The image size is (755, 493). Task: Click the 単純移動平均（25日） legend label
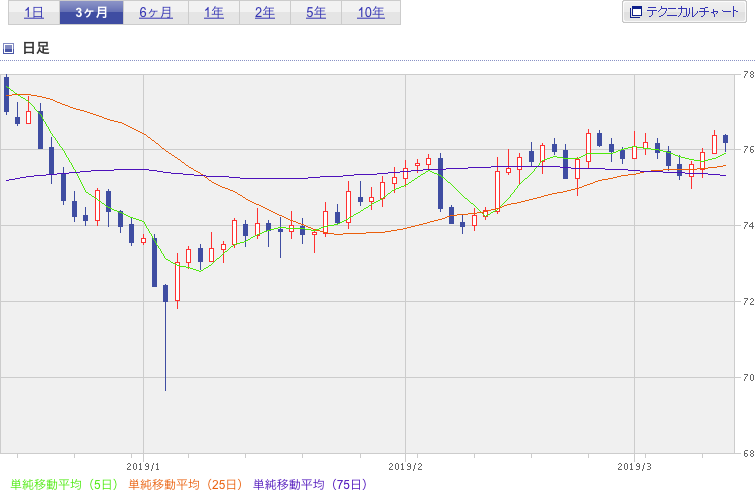point(185,484)
